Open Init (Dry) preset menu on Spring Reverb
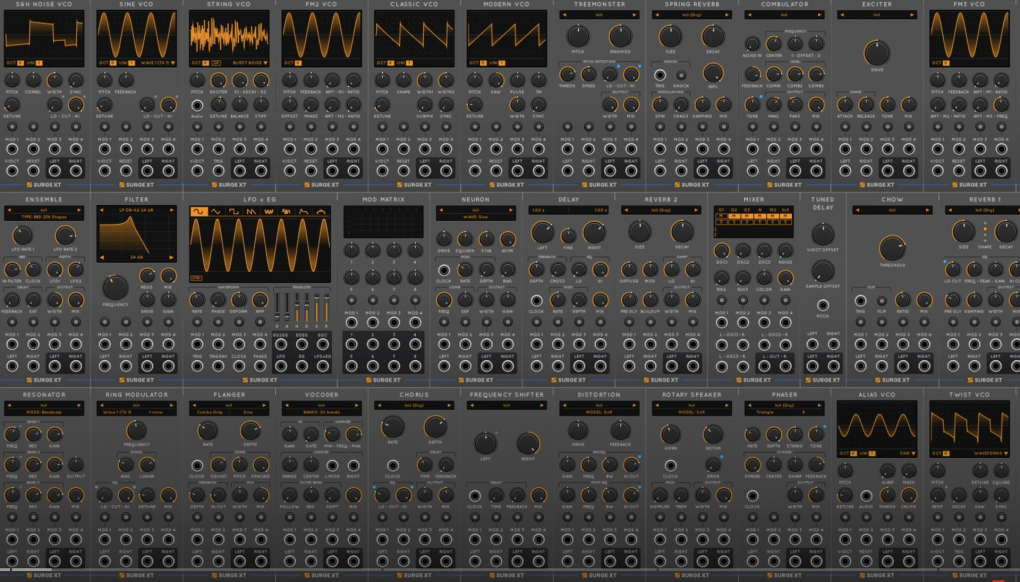This screenshot has height=582, width=1020. click(x=691, y=14)
